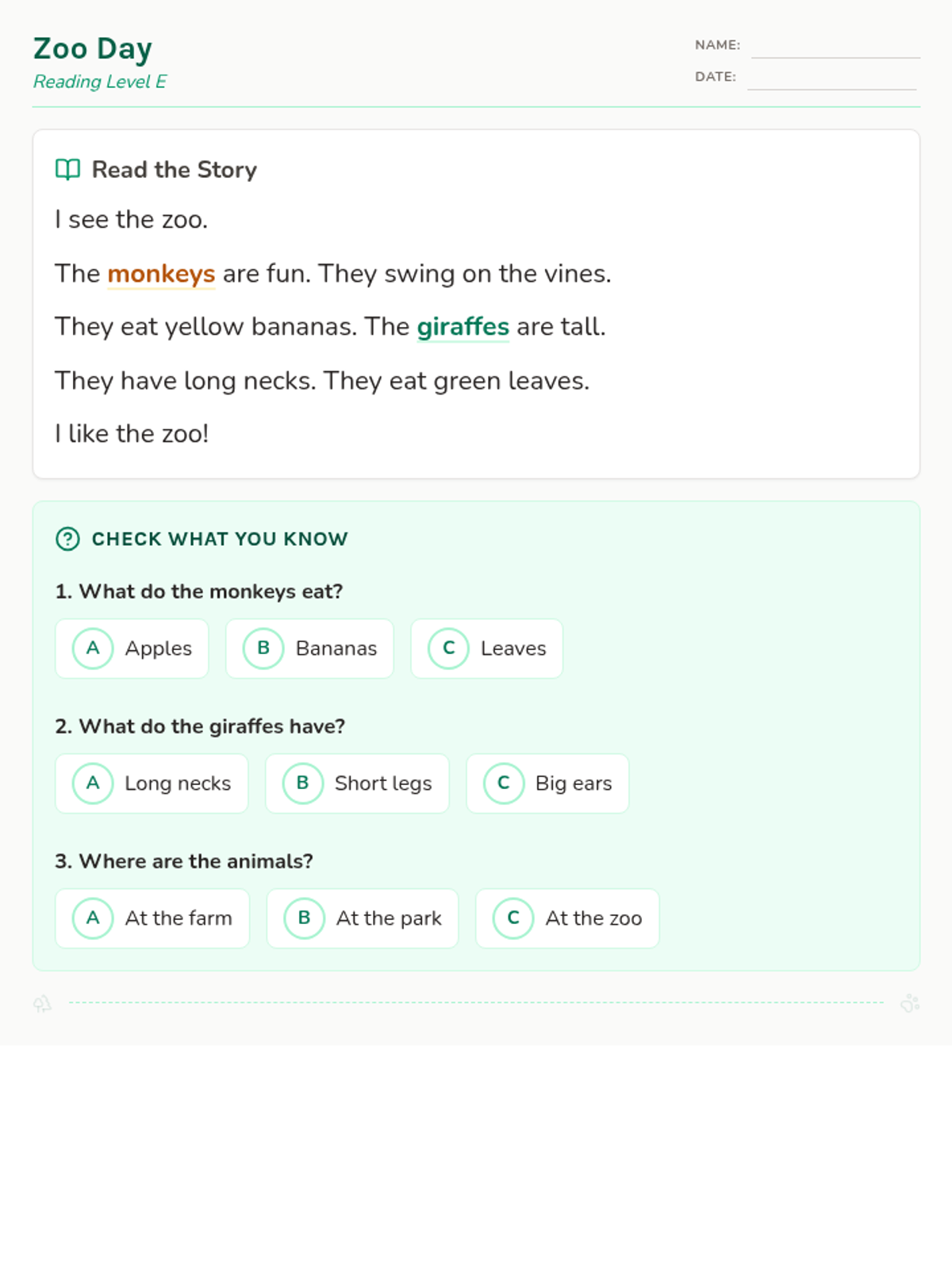Click the Zoo Day title heading

[93, 48]
